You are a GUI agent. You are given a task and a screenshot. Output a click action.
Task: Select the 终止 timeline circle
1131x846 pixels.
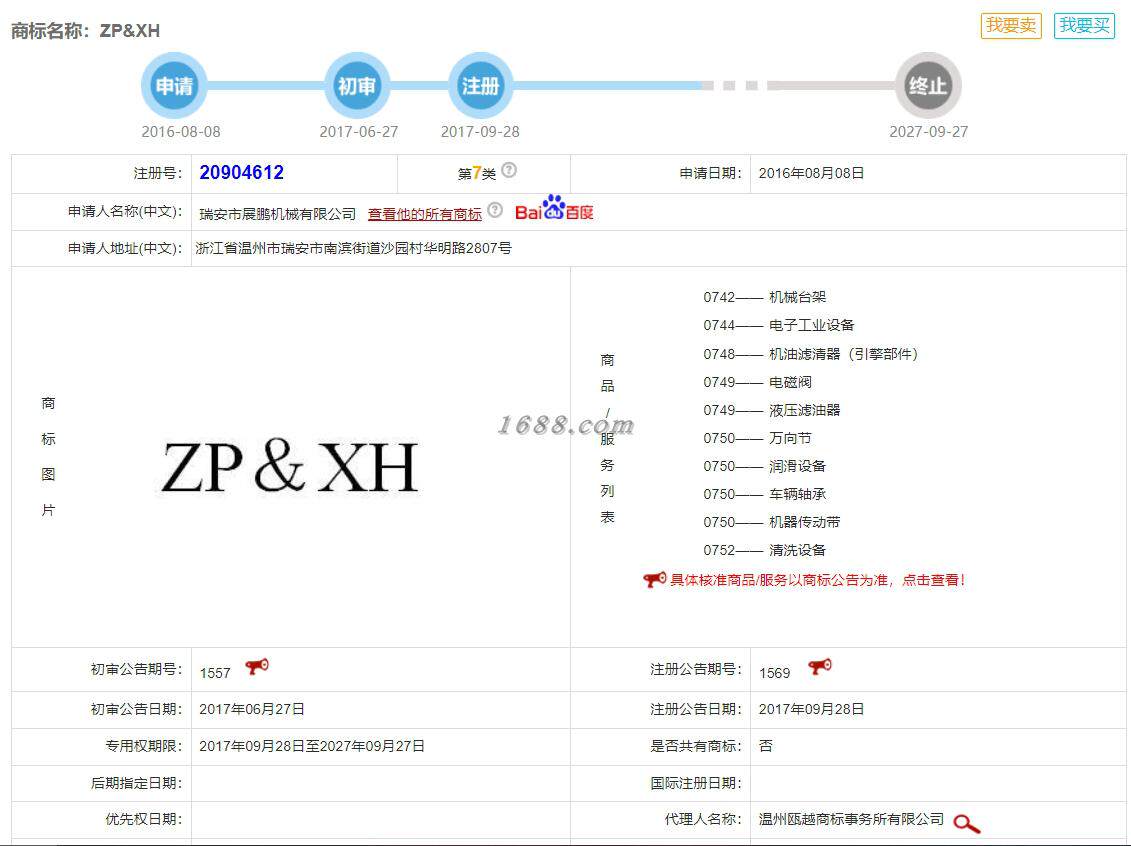pyautogui.click(x=928, y=86)
